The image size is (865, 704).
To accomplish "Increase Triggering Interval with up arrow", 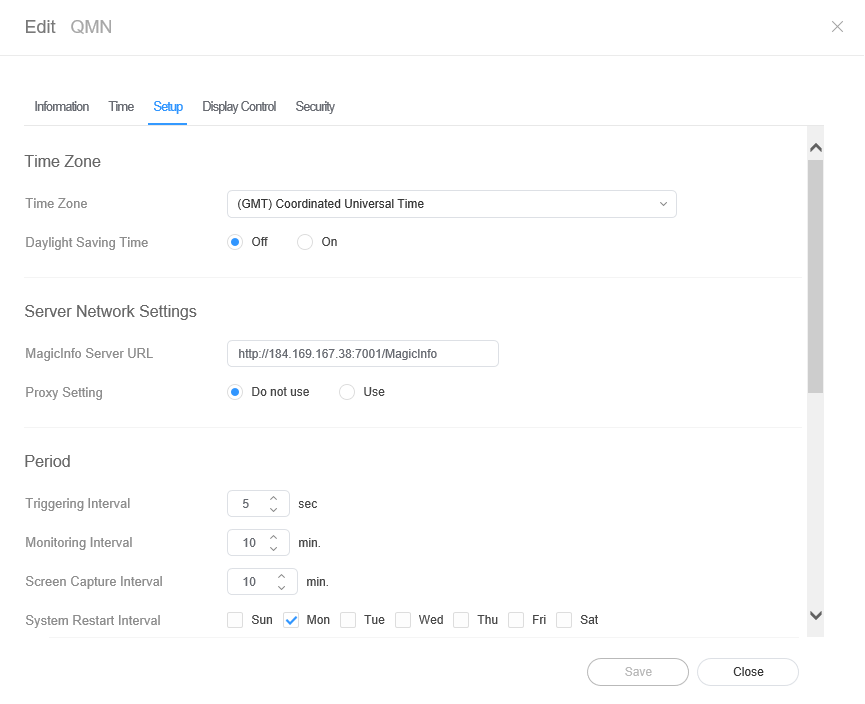I will tap(273, 498).
